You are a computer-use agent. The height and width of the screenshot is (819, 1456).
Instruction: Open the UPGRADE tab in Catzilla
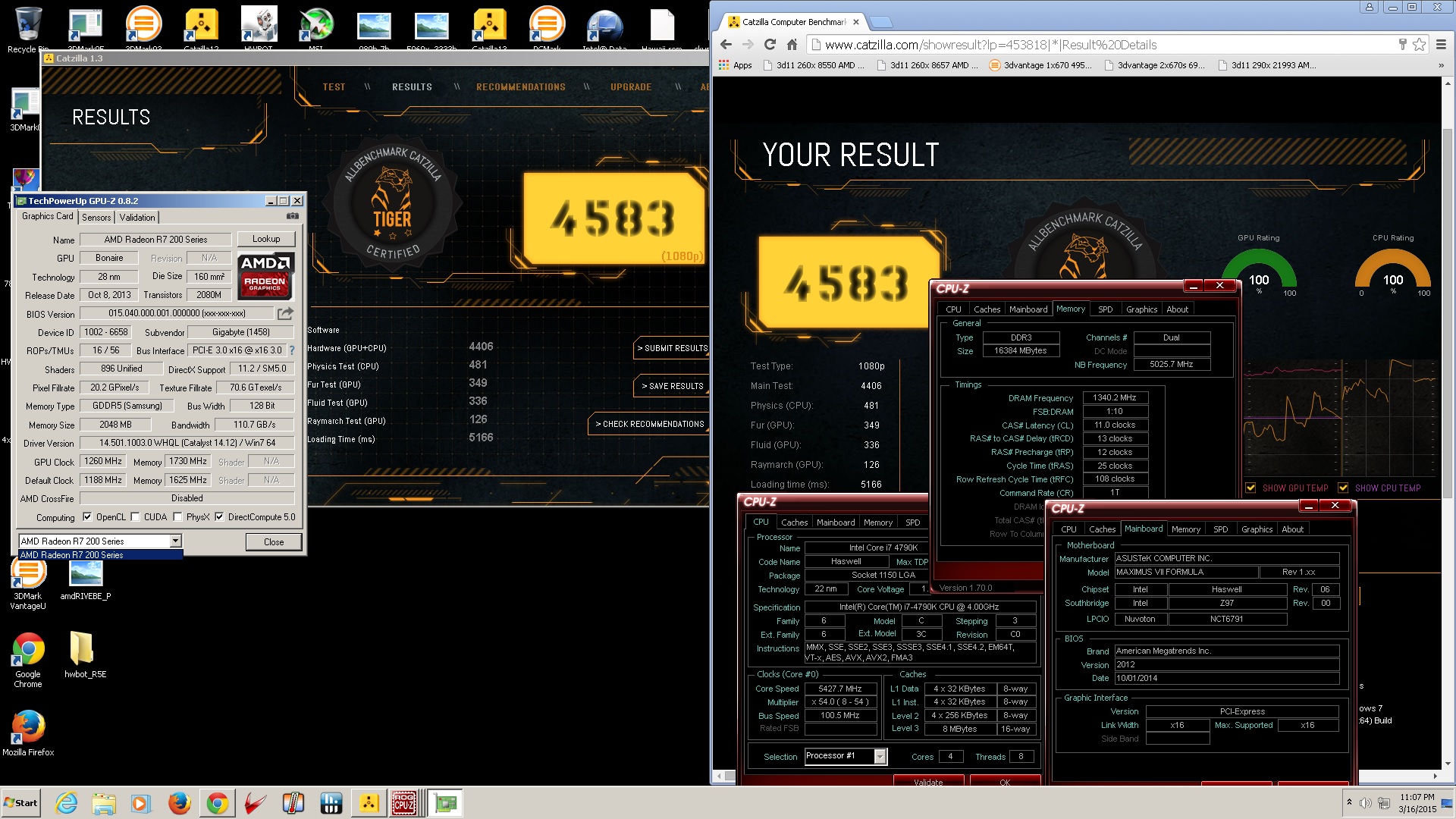(631, 87)
